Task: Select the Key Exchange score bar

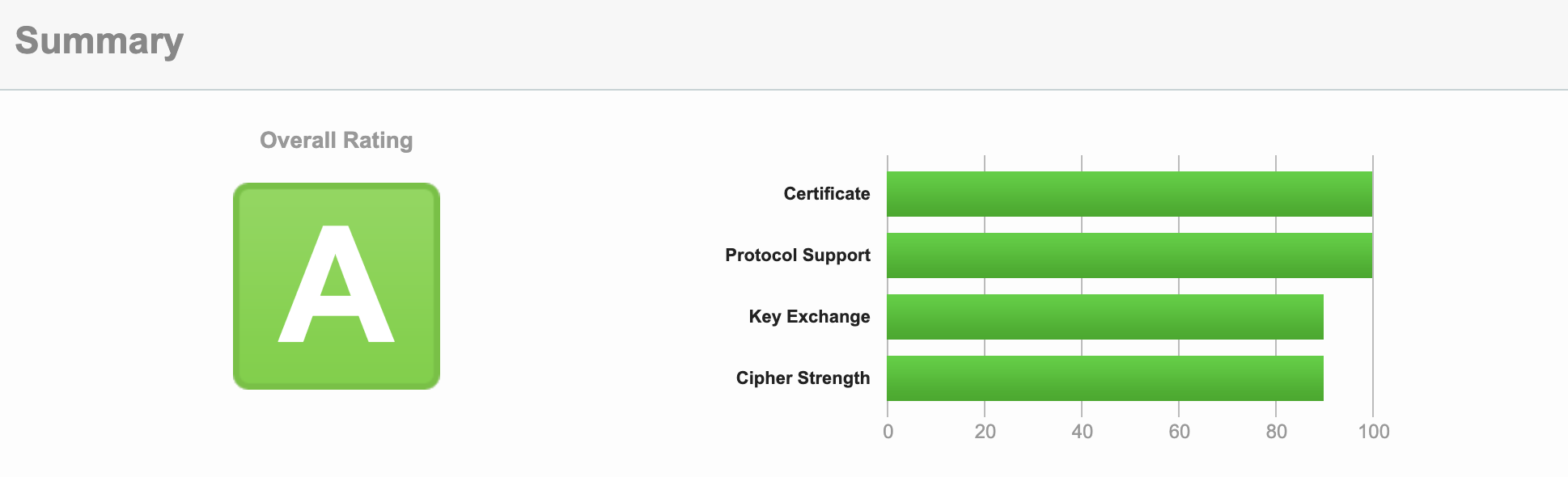Action: click(x=1105, y=317)
